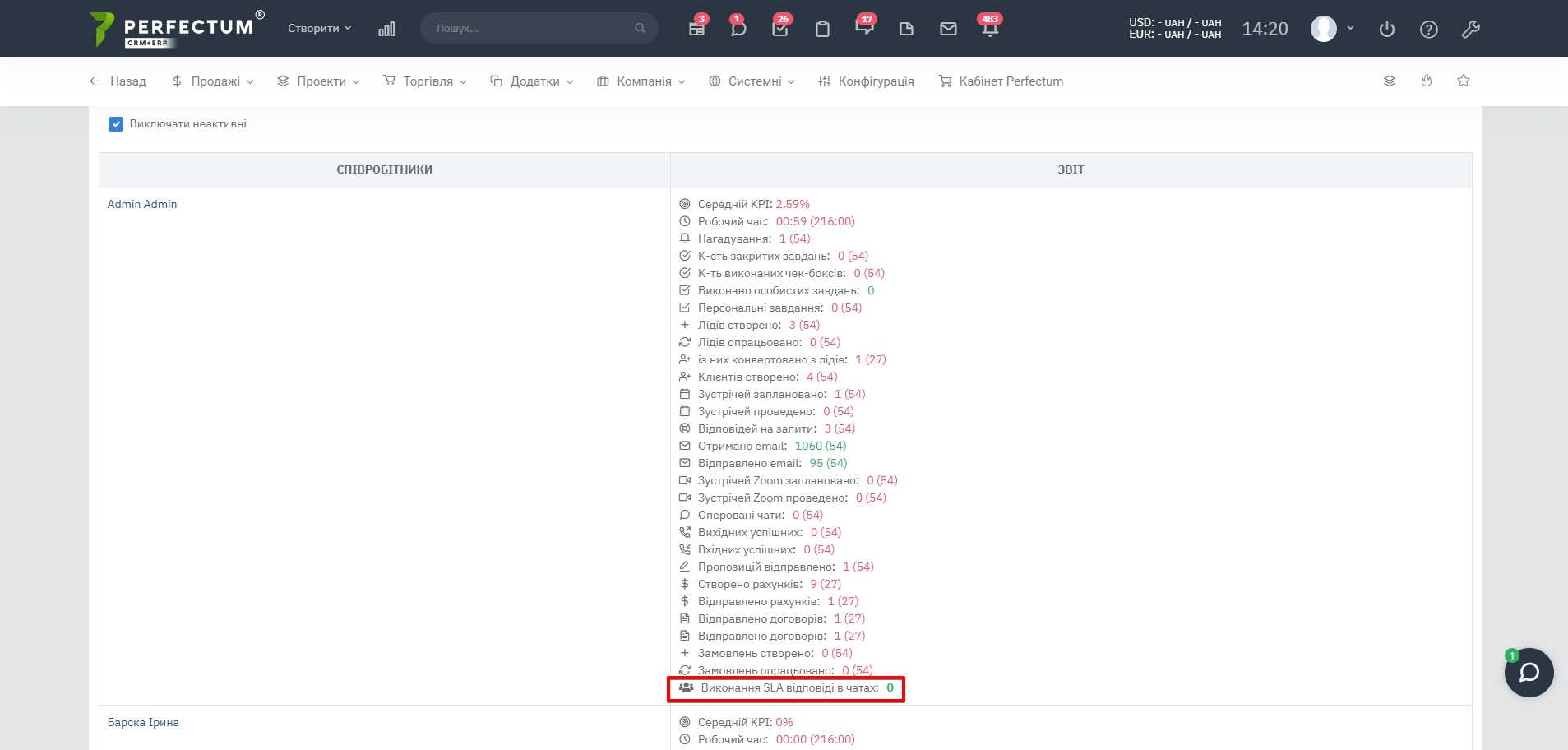Click into the 'Пошук...' search field

(530, 28)
